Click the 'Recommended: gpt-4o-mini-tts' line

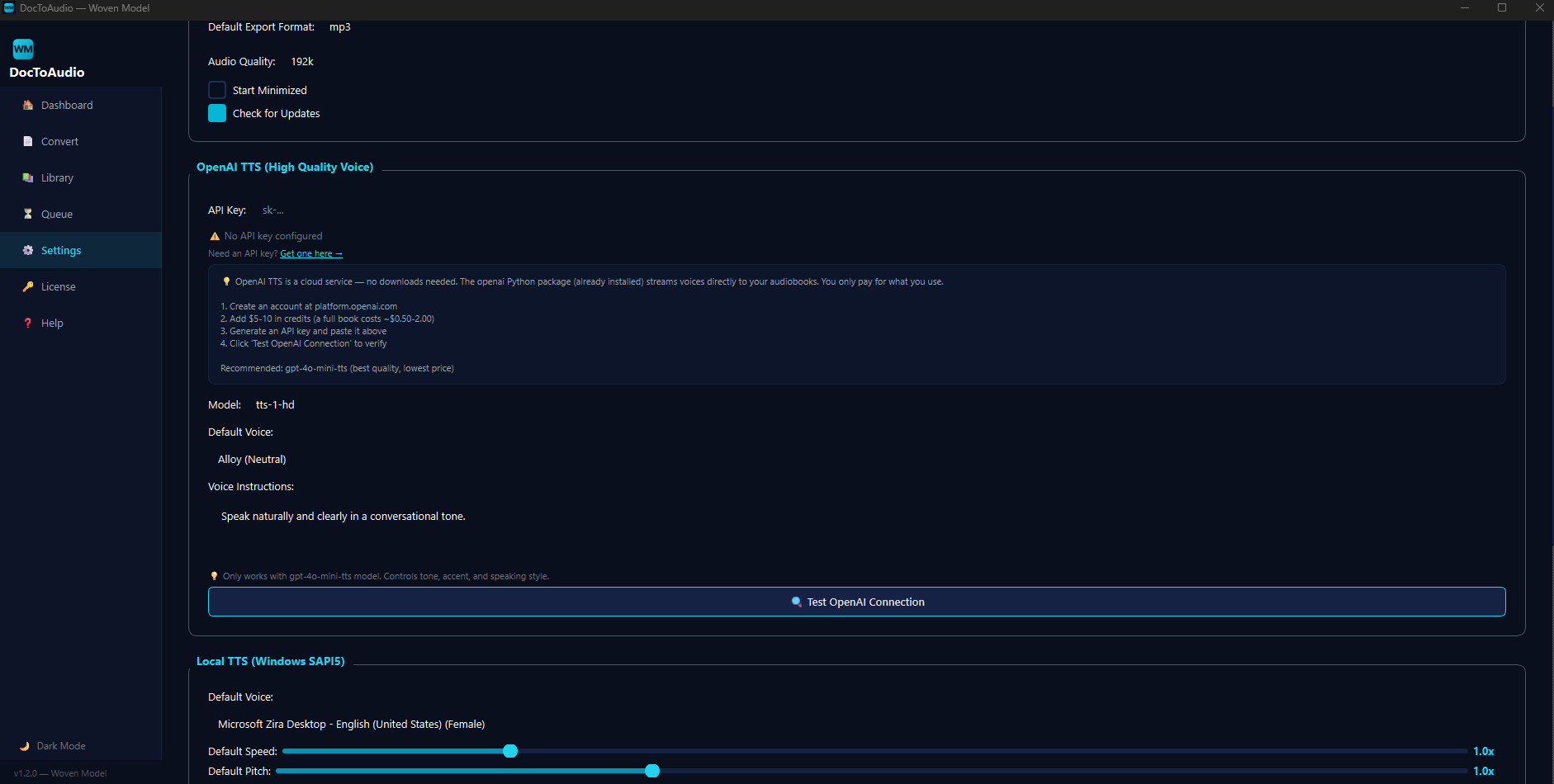(x=337, y=368)
